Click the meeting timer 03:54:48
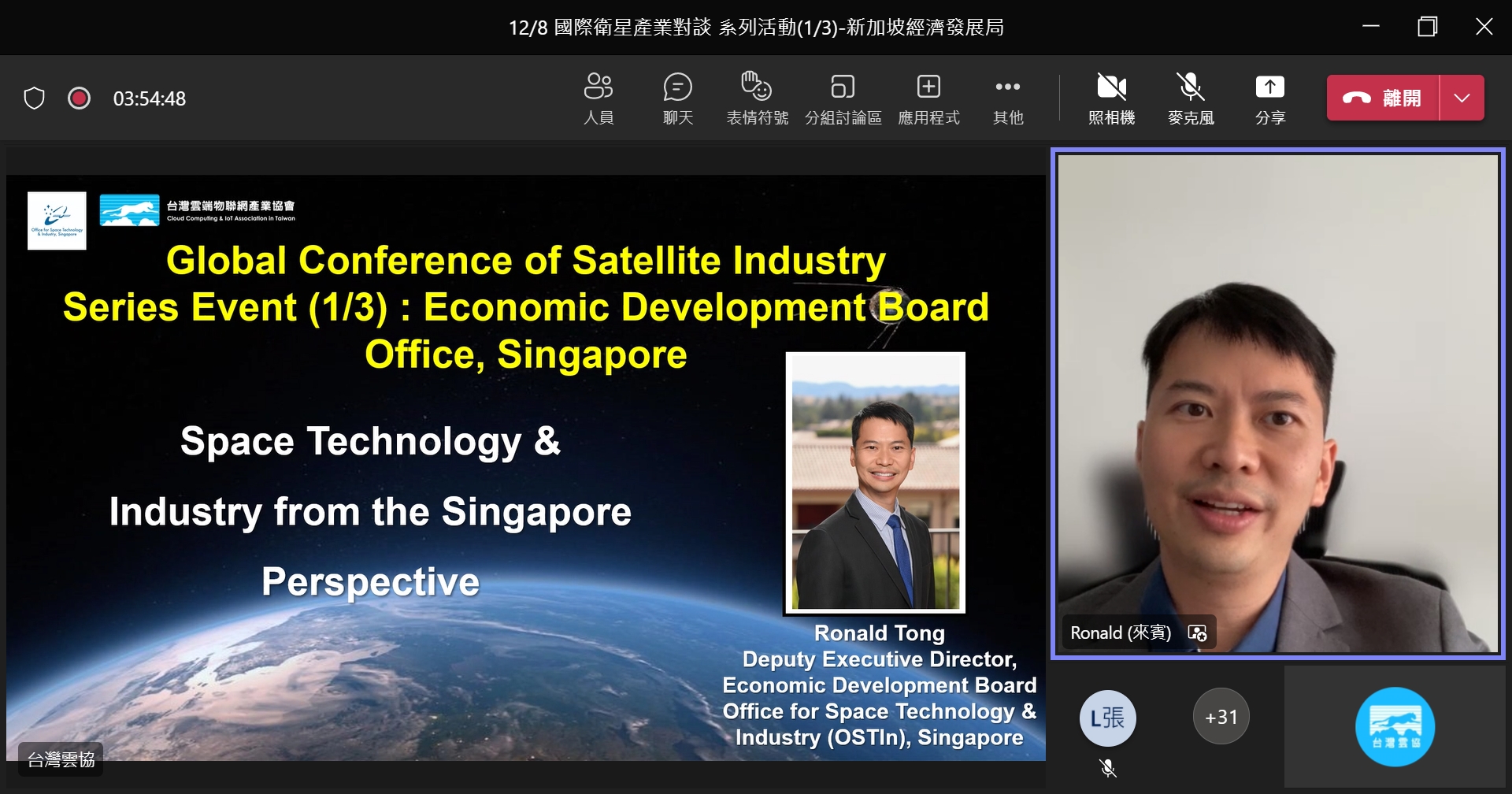 150,98
